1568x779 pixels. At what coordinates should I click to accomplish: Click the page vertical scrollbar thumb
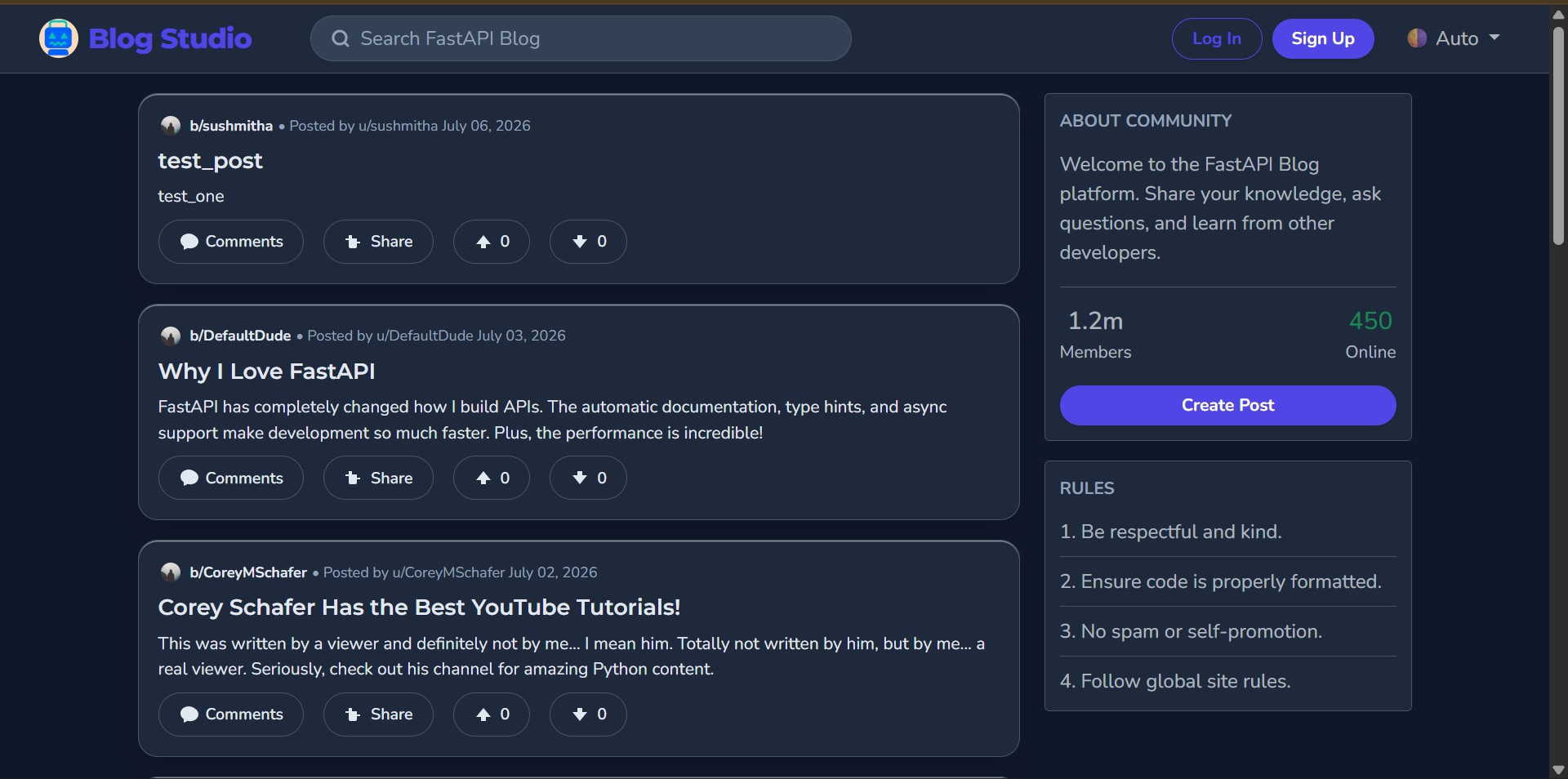pos(1558,135)
